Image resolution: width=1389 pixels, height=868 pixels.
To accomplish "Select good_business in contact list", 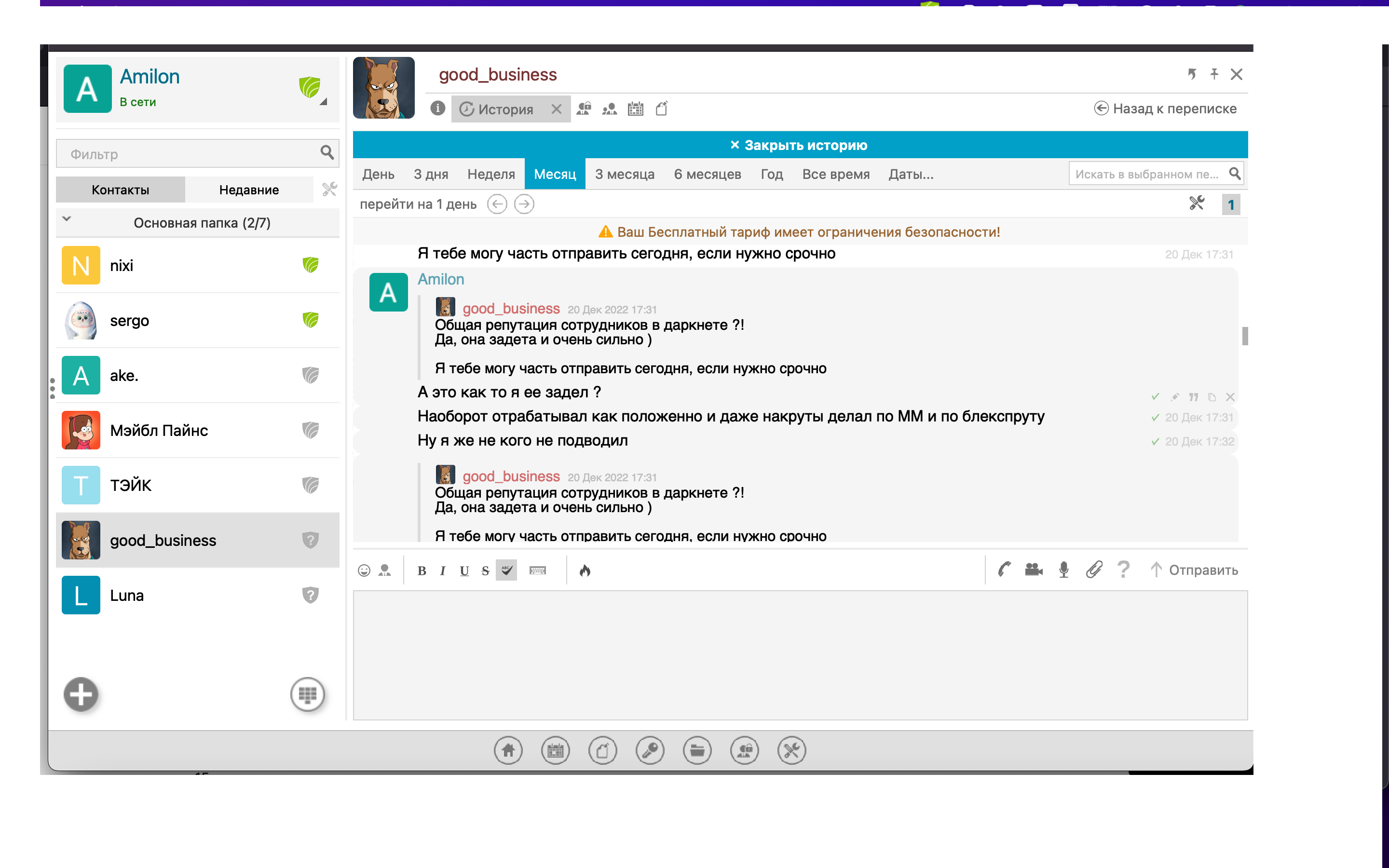I will click(x=197, y=540).
